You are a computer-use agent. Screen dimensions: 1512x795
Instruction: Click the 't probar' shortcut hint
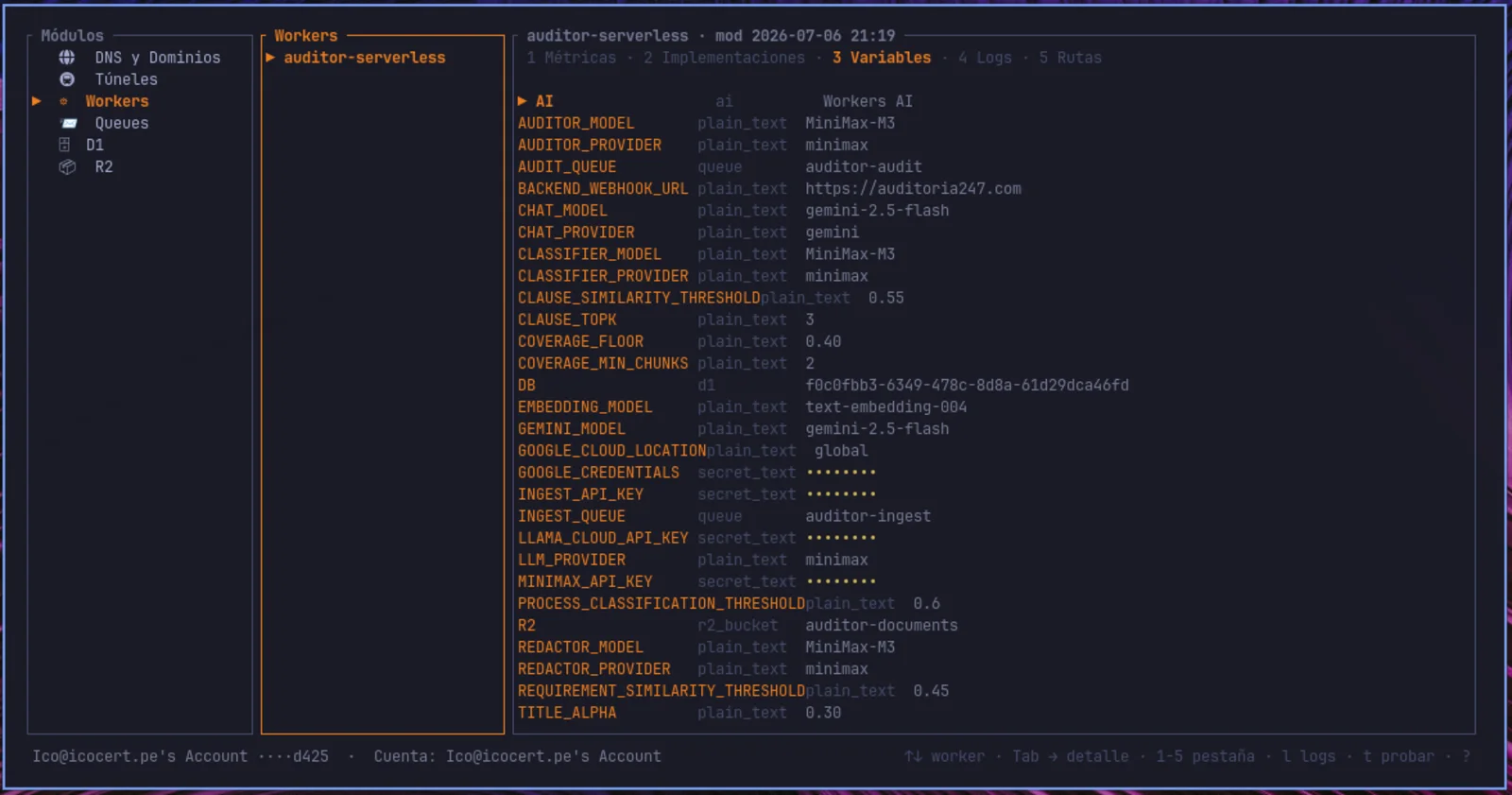[x=1399, y=756]
